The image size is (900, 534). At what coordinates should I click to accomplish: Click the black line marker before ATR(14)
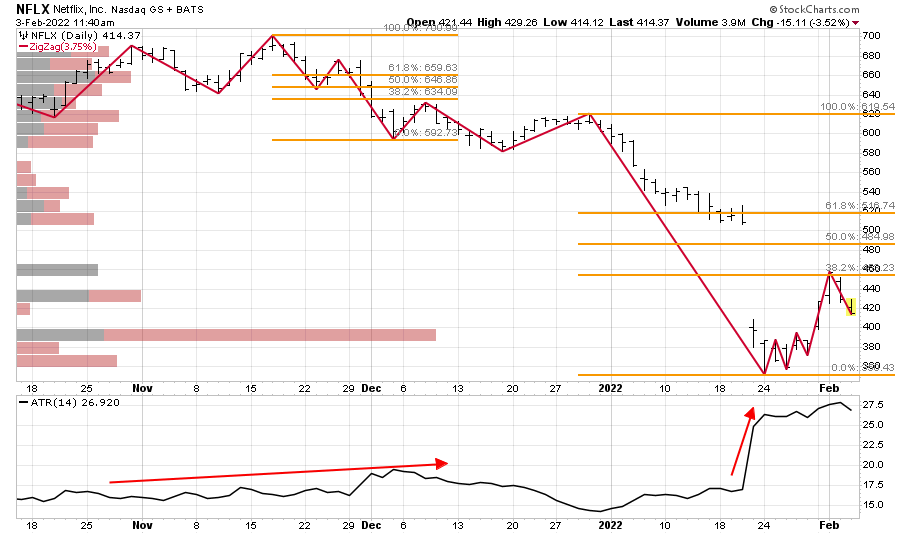tap(24, 403)
